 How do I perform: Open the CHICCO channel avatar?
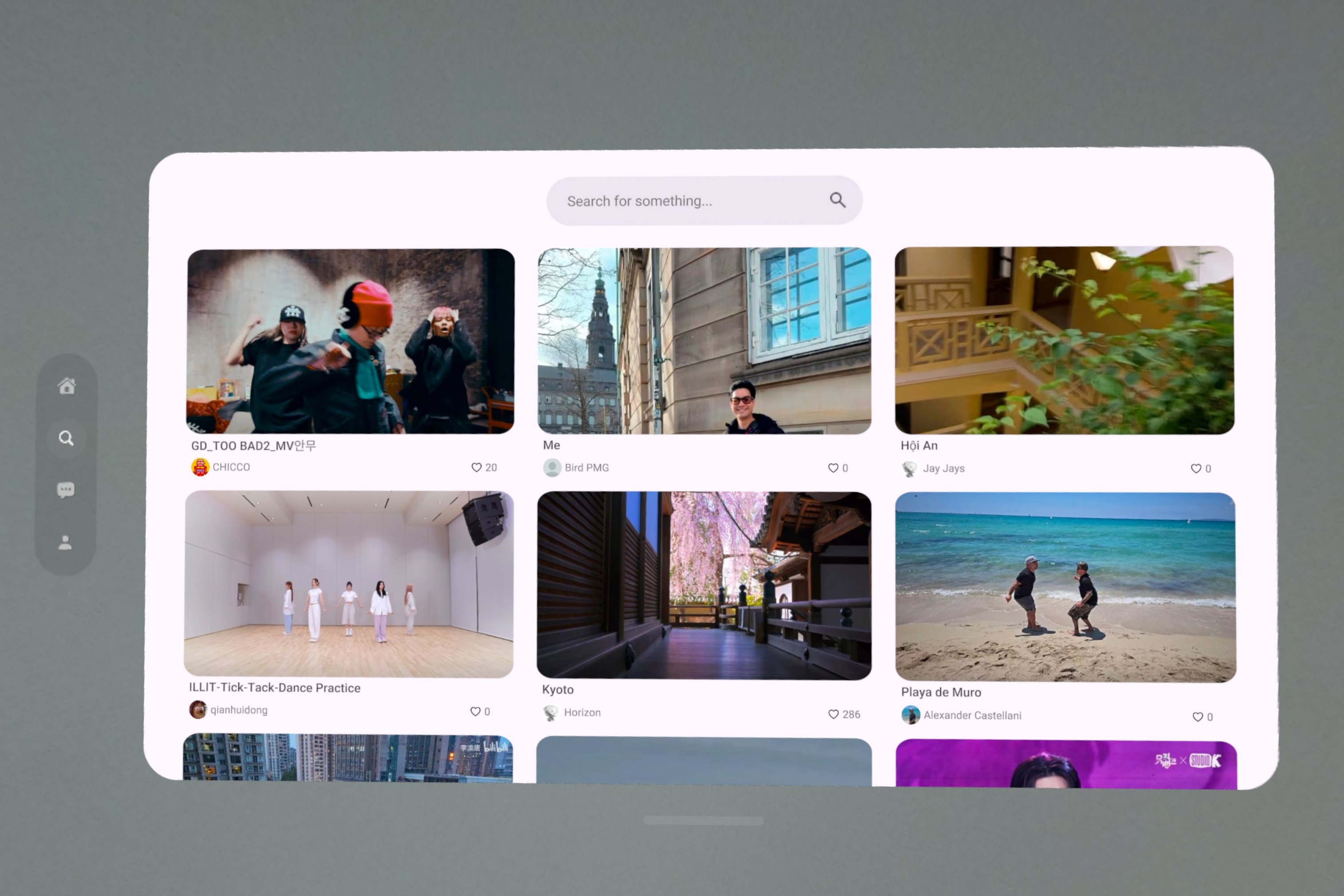(200, 467)
